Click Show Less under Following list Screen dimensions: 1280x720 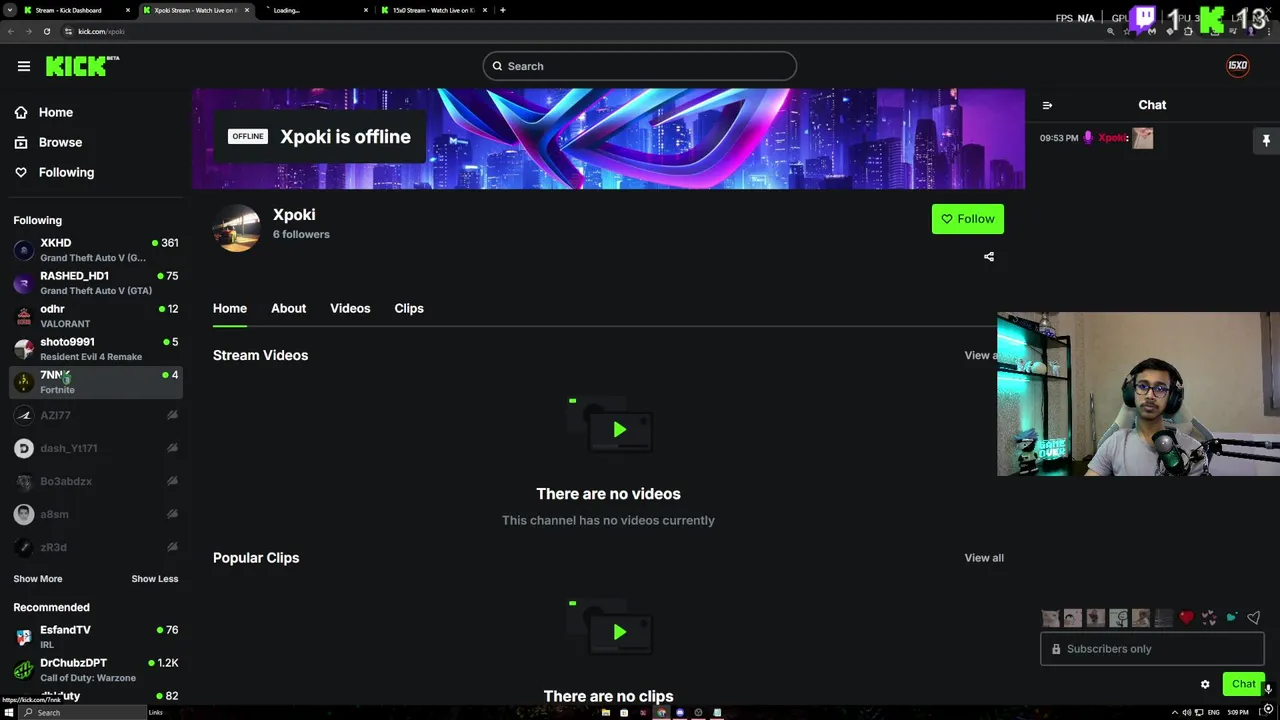click(x=155, y=579)
